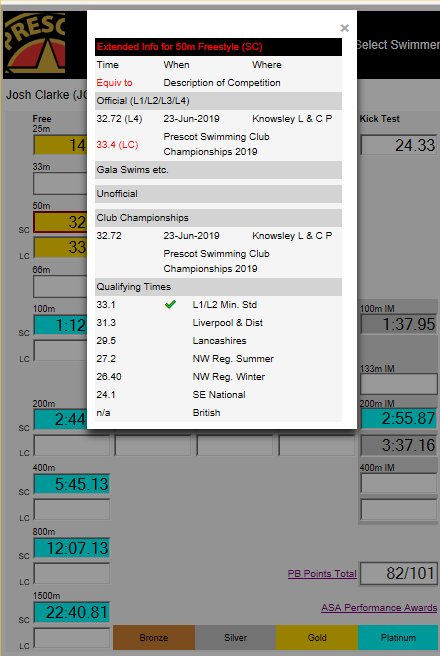Click the 400m Free time 5:45.13
The width and height of the screenshot is (440, 656).
[x=72, y=484]
